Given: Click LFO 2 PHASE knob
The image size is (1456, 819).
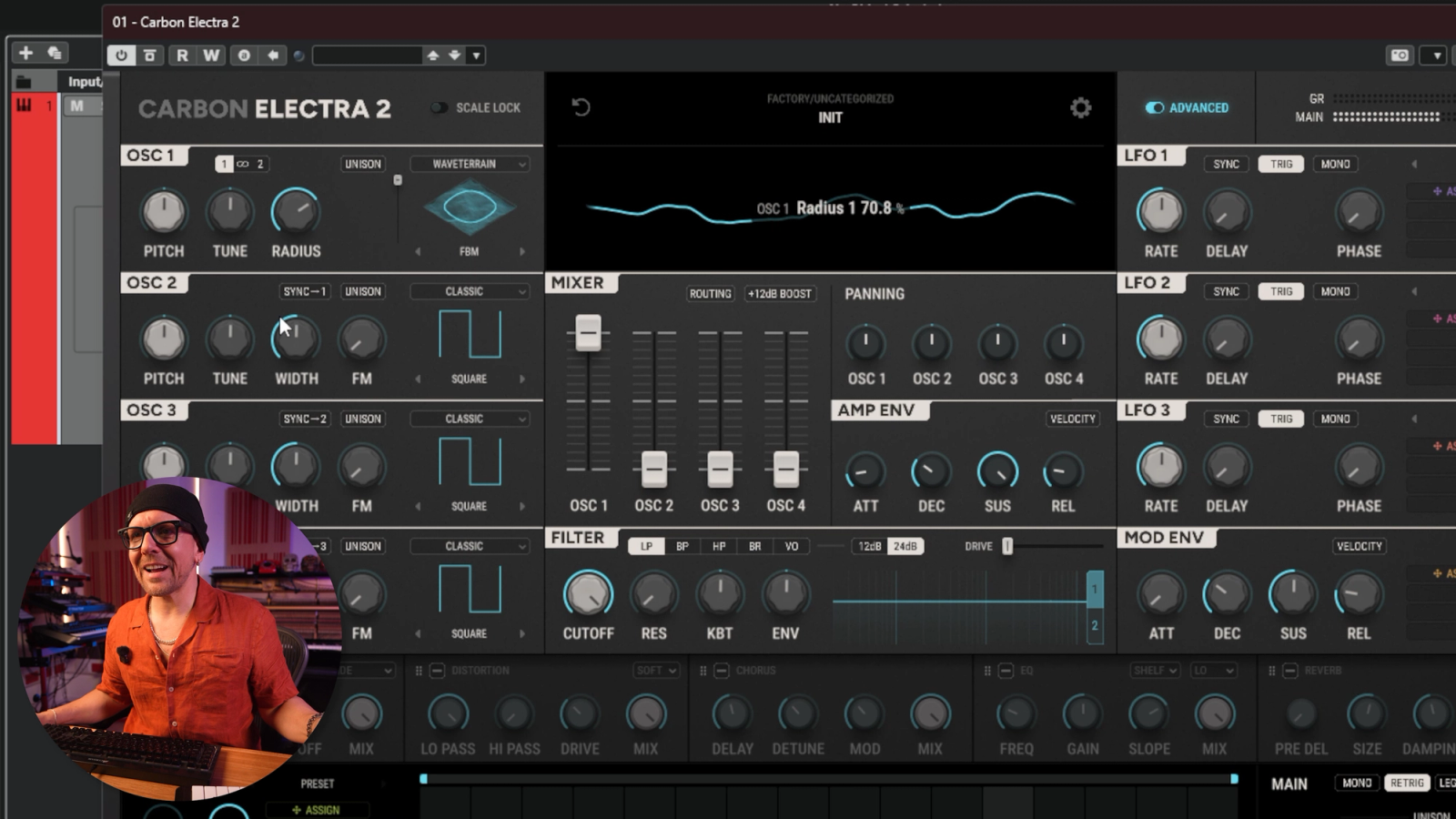Looking at the screenshot, I should pyautogui.click(x=1358, y=339).
